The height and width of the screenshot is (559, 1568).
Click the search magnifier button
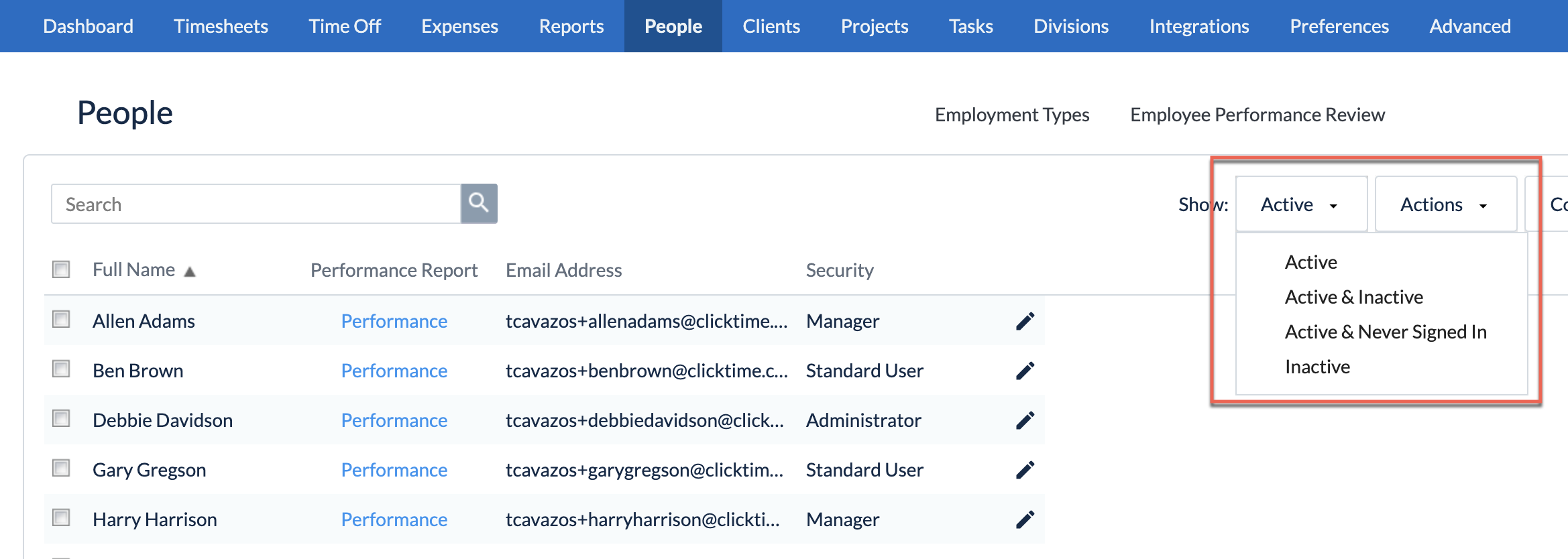[x=479, y=203]
